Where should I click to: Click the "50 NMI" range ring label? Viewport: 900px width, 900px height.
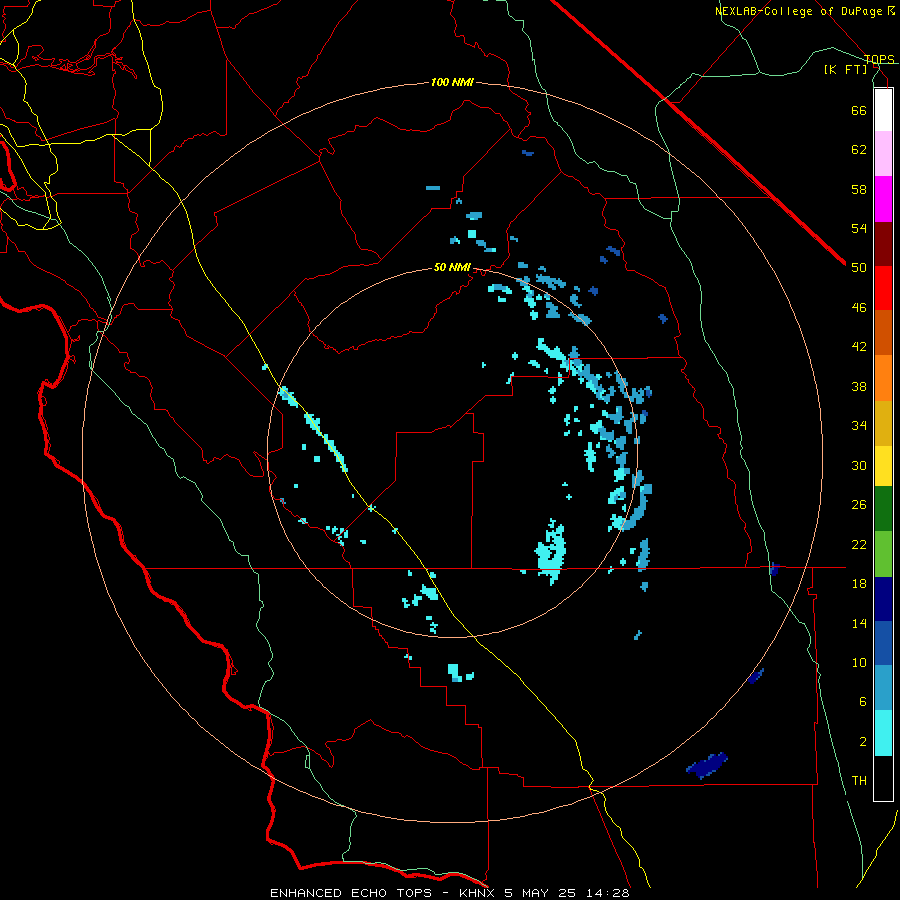click(452, 267)
